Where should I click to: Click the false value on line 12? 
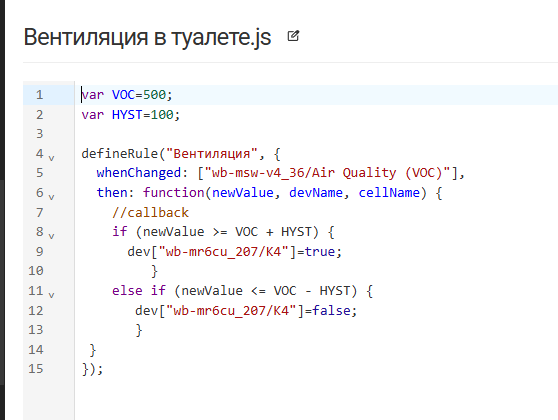pos(331,311)
